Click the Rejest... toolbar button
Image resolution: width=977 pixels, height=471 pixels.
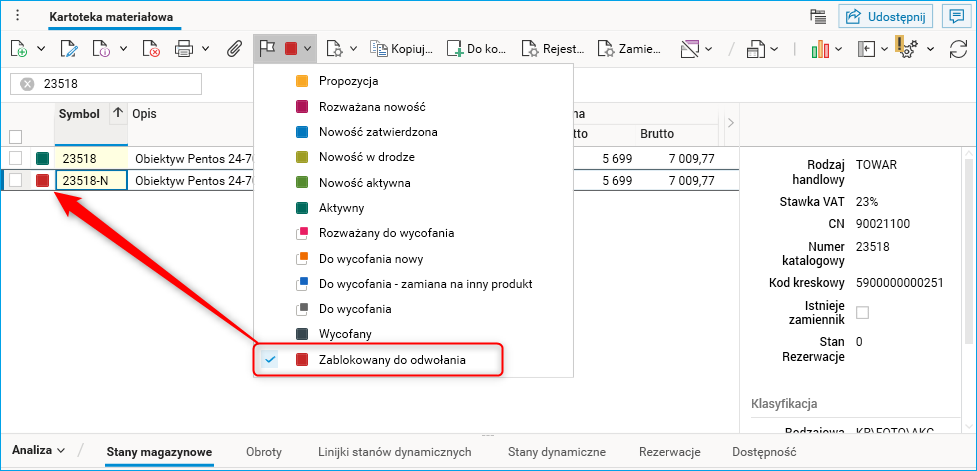[x=553, y=49]
